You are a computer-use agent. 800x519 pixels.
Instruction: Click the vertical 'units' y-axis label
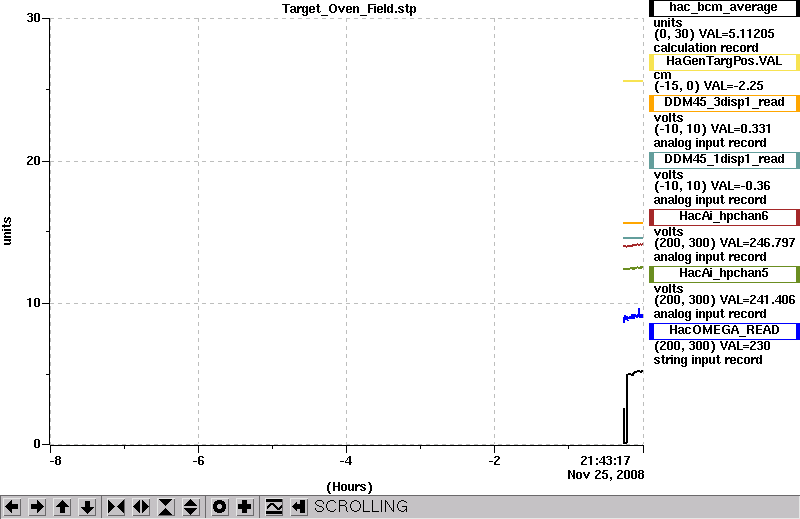click(x=7, y=231)
